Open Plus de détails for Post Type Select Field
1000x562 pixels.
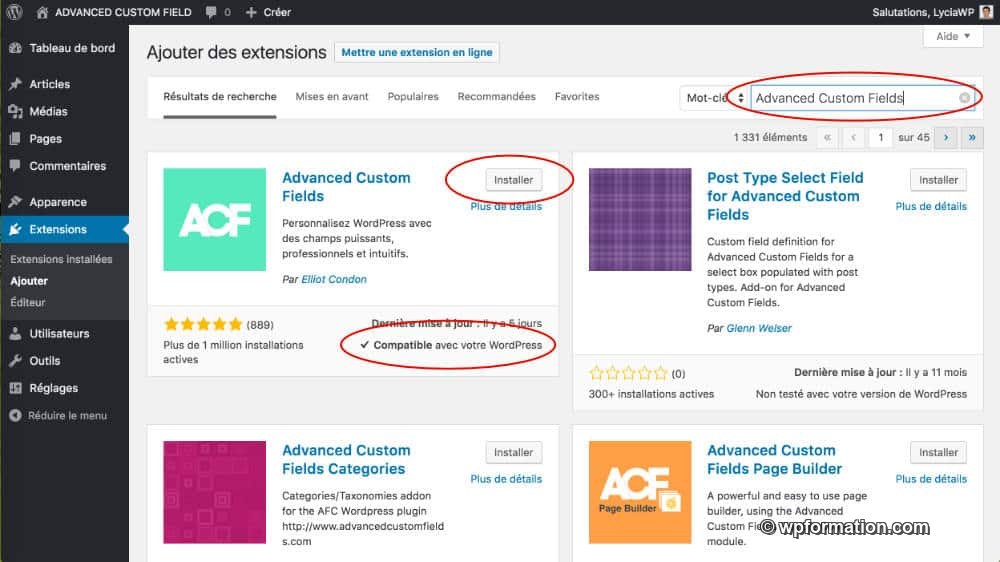pyautogui.click(x=931, y=207)
